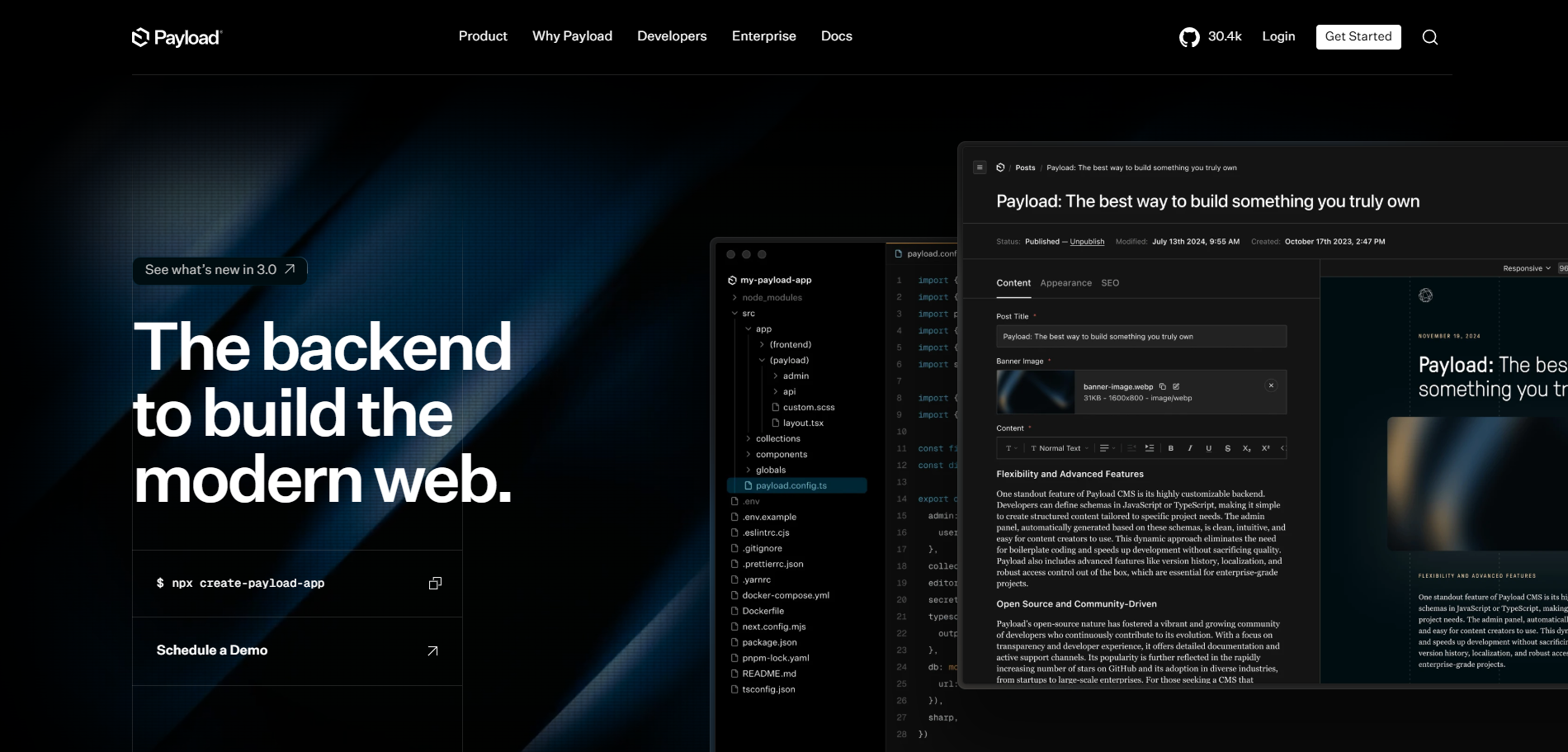Apply superscript formatting in the content editor
1568x752 pixels.
1266,448
